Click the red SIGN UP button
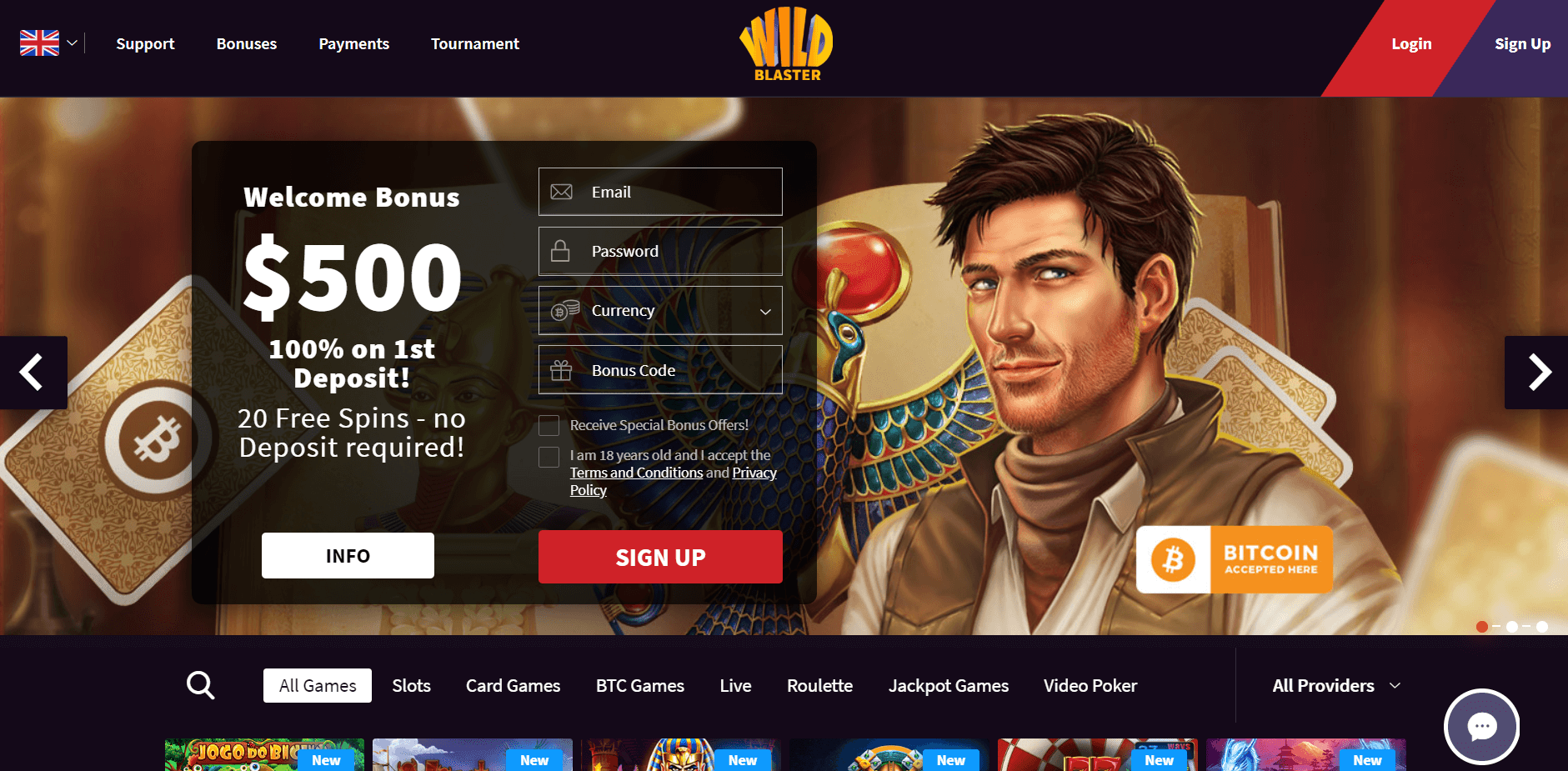 tap(660, 557)
